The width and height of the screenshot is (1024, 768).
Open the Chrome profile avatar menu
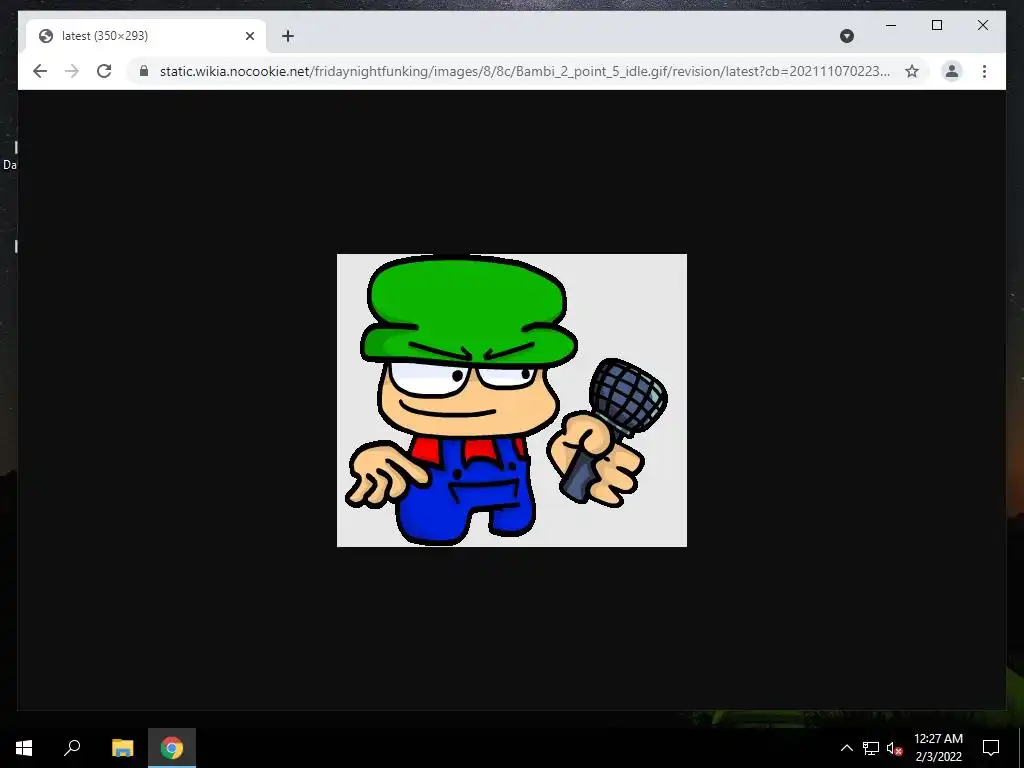(x=952, y=71)
